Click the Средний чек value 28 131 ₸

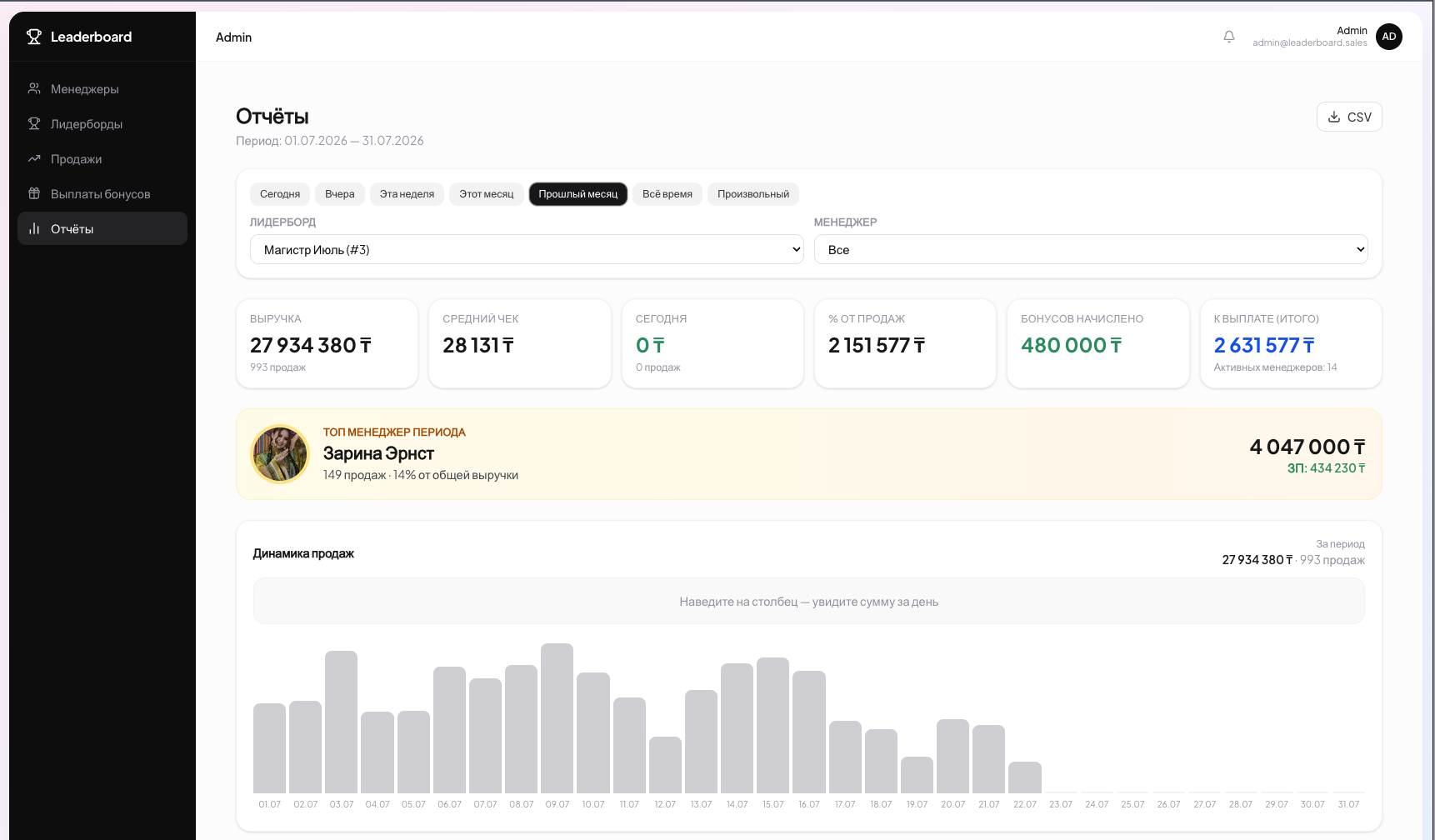[478, 345]
